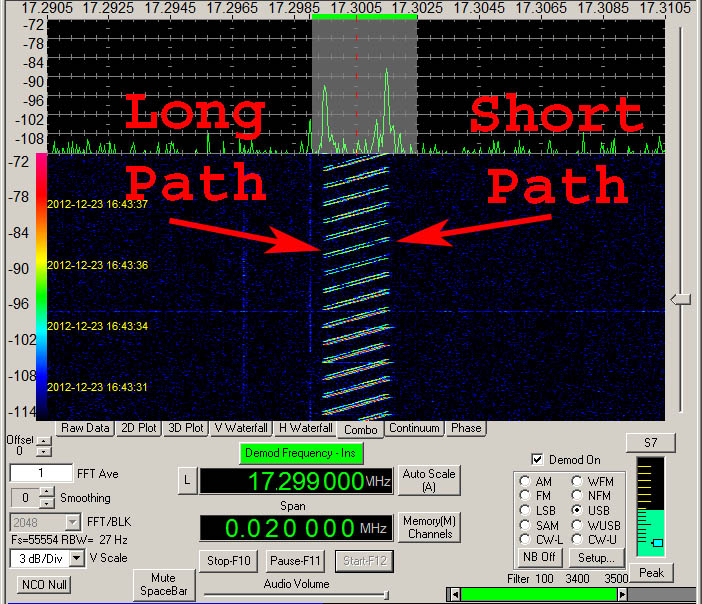
Task: Select the NFM demodulation mode
Action: tap(577, 496)
